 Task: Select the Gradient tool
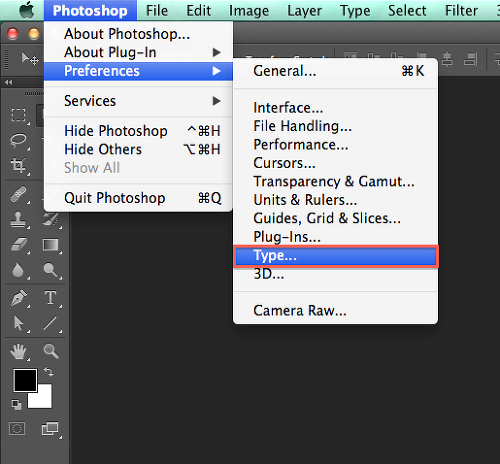point(51,244)
